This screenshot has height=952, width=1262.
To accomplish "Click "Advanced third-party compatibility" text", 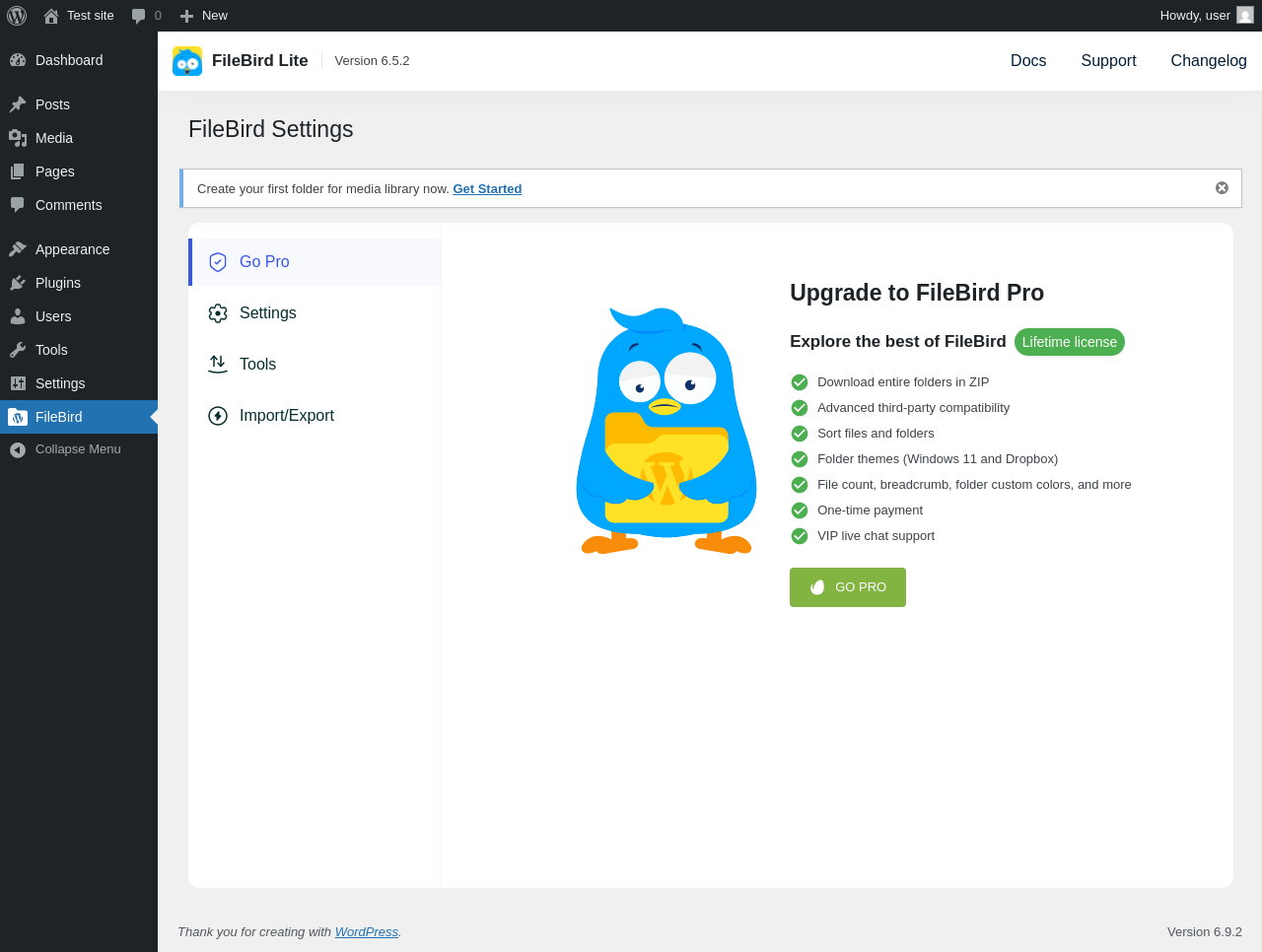I will click(913, 408).
